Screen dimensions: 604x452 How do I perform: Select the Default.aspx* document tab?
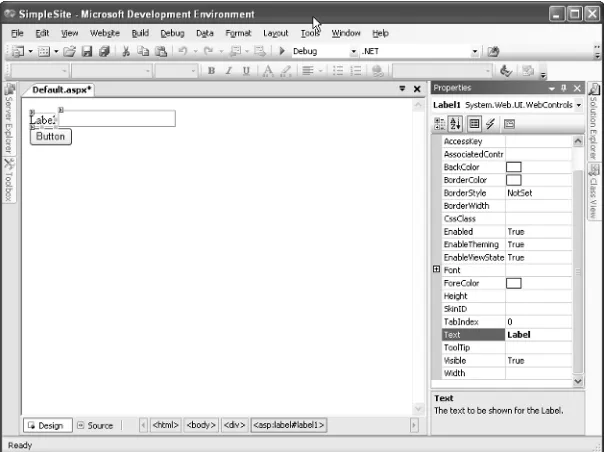(61, 90)
